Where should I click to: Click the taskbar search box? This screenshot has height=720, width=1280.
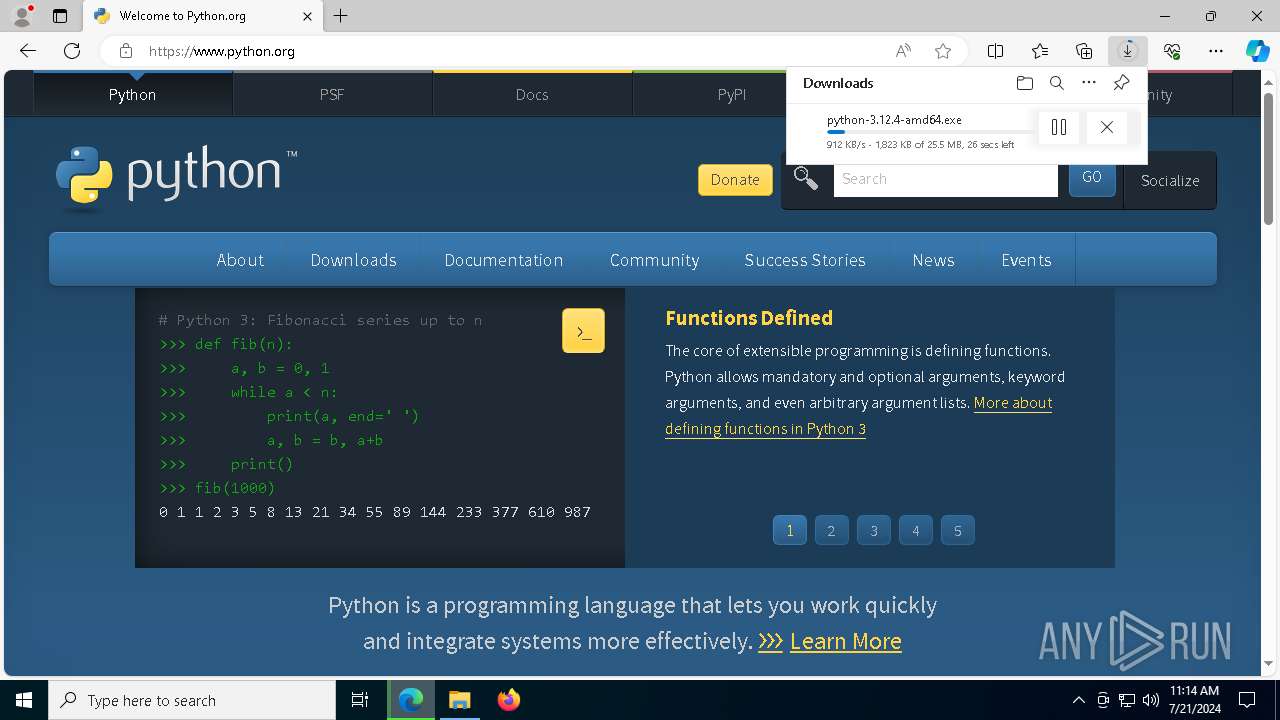point(192,700)
